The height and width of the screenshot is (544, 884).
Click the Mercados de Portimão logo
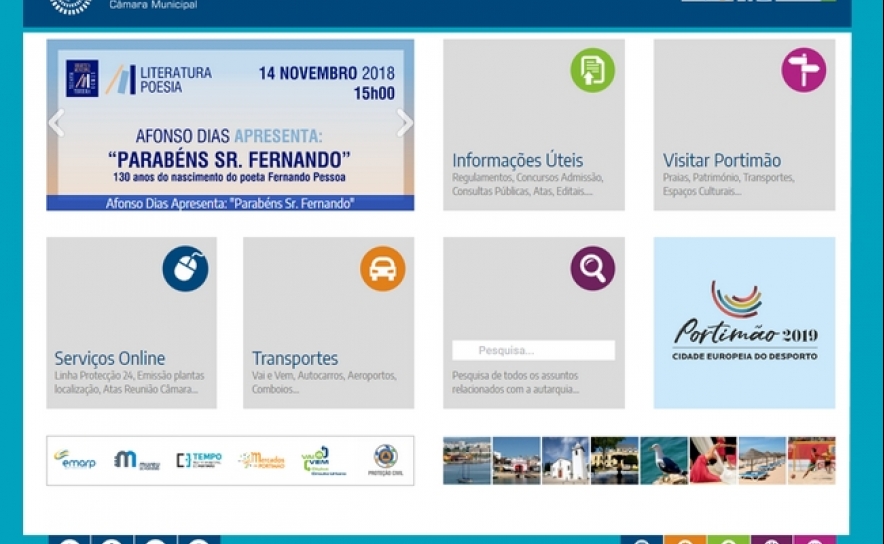point(262,460)
